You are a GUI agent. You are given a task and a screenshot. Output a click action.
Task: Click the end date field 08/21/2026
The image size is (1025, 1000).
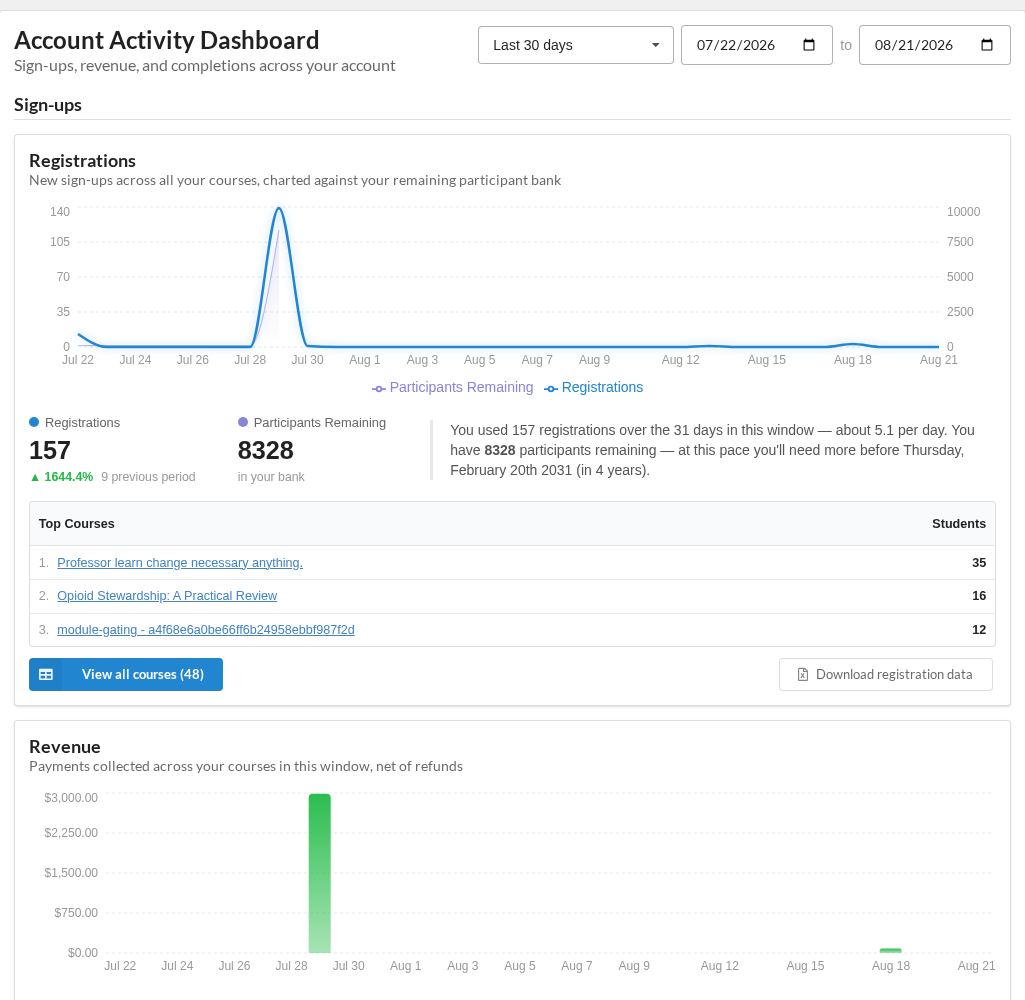click(x=934, y=45)
